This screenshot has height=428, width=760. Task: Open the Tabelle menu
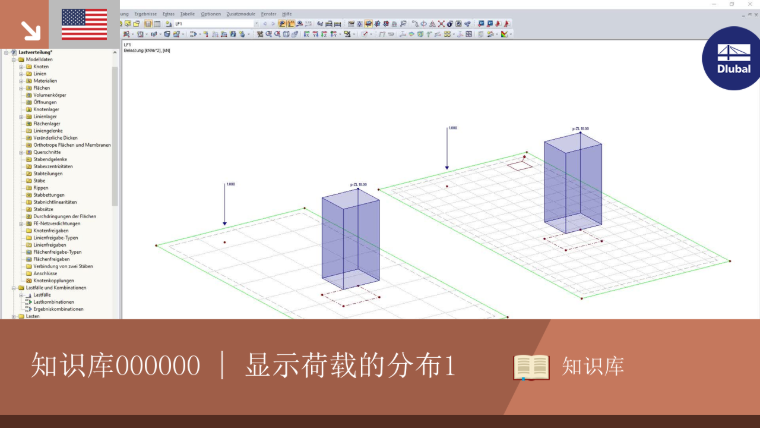(187, 14)
